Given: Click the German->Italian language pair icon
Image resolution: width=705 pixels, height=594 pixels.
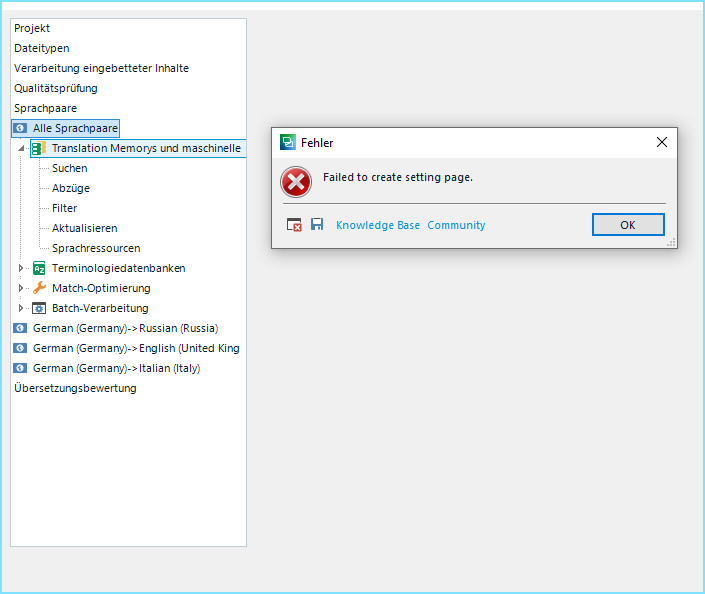Looking at the screenshot, I should tap(20, 368).
